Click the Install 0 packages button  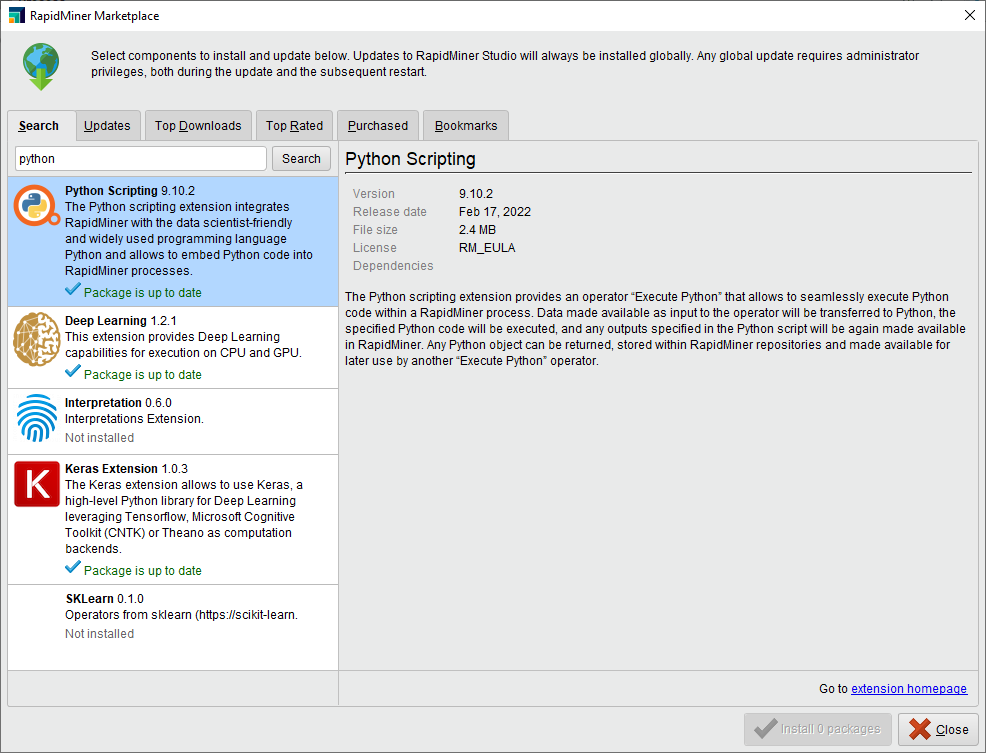(x=817, y=729)
